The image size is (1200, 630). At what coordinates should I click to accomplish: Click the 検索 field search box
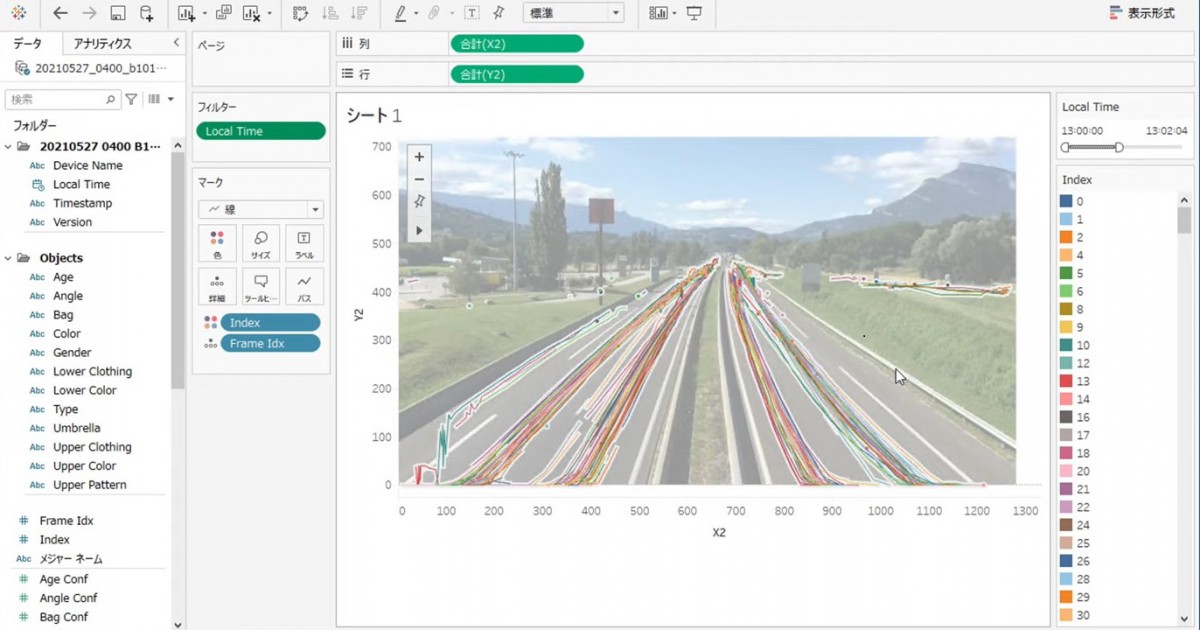62,100
